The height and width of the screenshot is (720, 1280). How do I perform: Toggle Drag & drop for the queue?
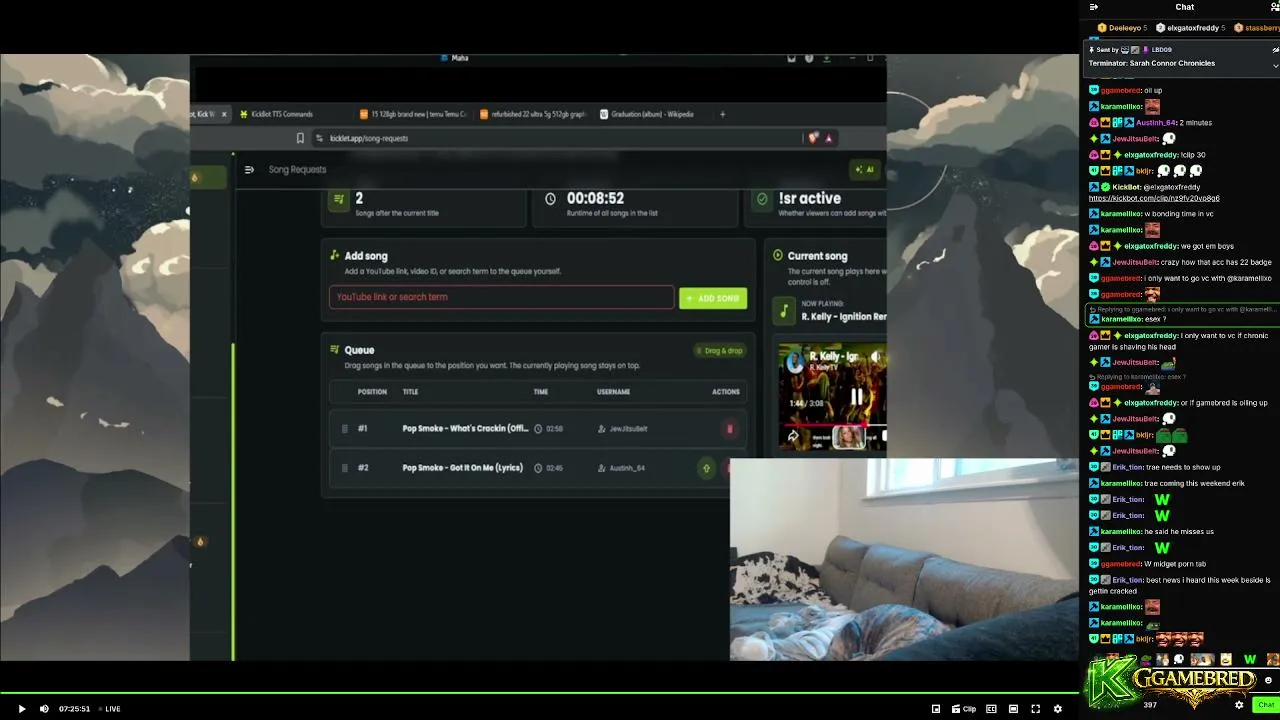click(x=720, y=351)
